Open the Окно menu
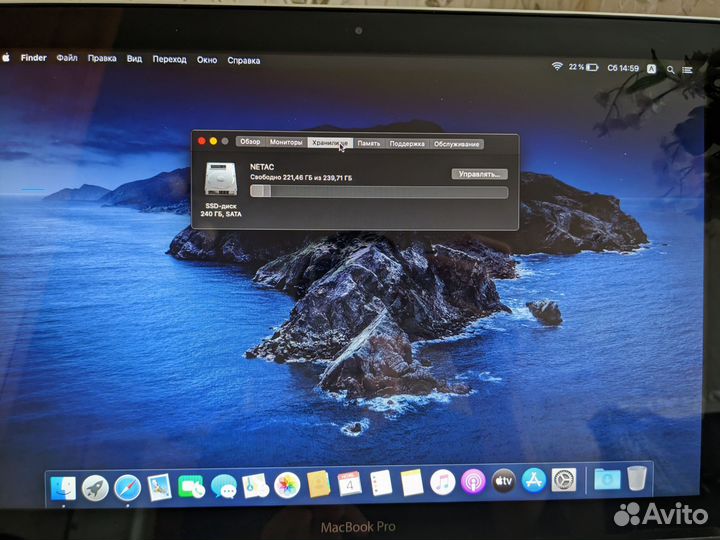The image size is (720, 540). (x=207, y=60)
